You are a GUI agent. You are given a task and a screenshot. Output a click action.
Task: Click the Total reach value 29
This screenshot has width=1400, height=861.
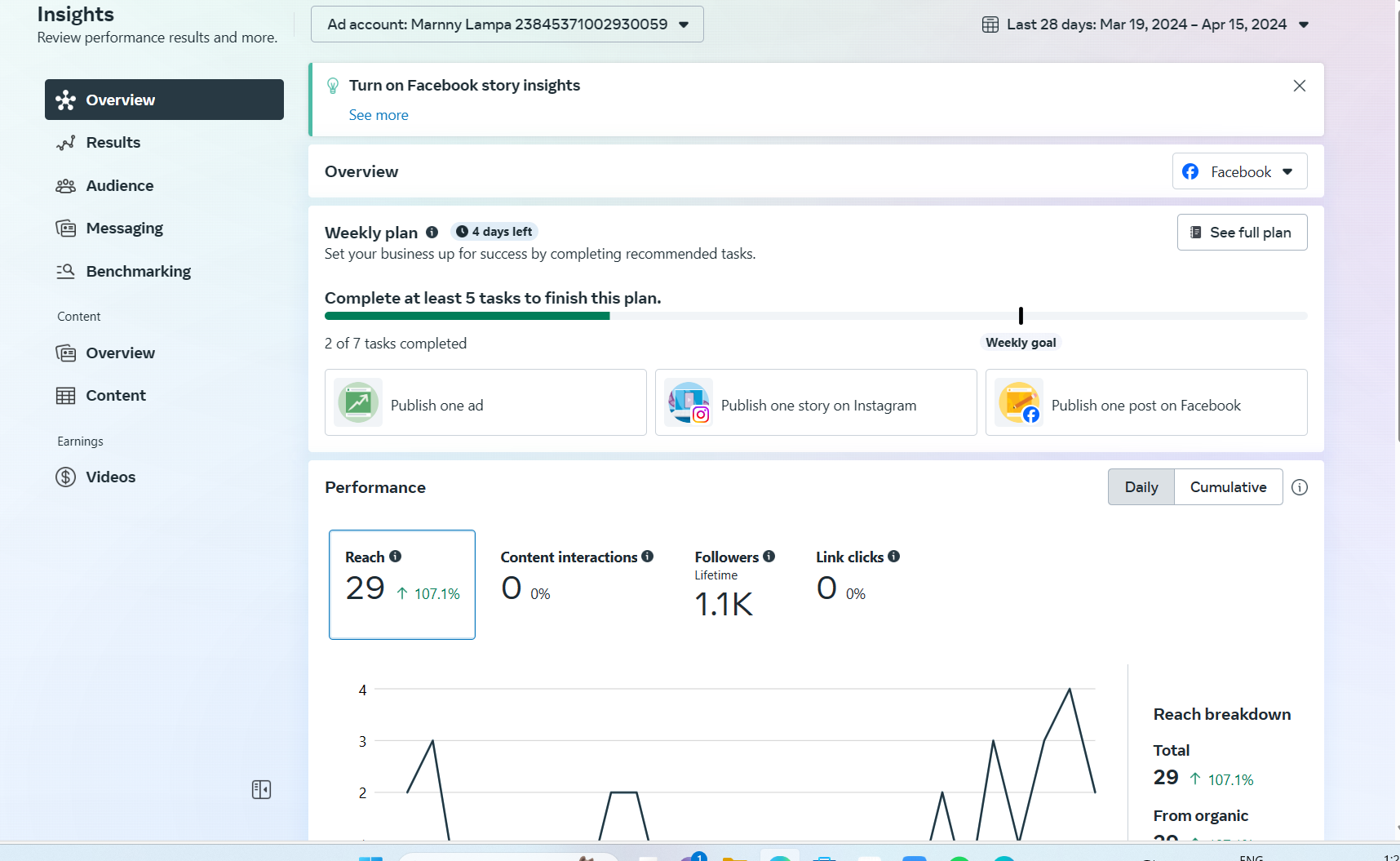[1166, 778]
